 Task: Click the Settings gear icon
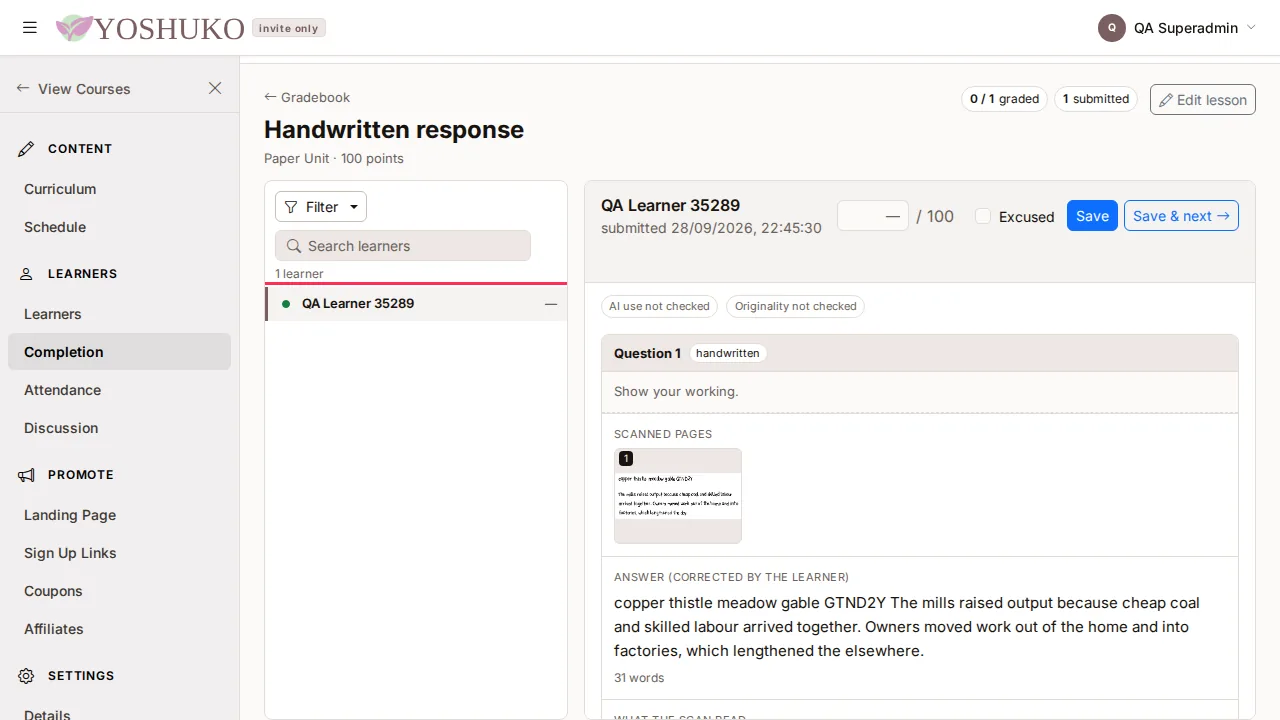26,676
